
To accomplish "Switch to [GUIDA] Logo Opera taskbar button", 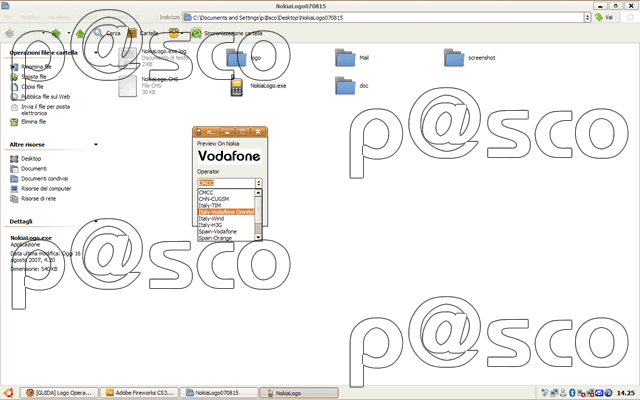I will [x=59, y=393].
